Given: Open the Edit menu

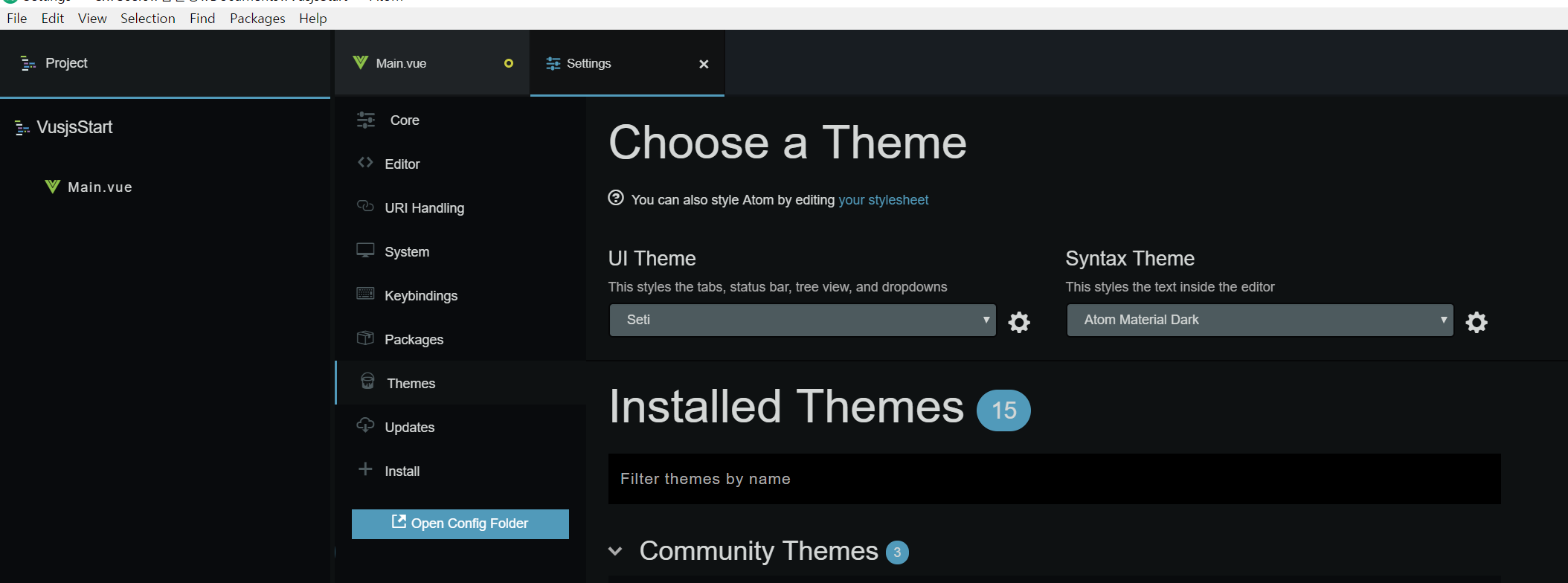Looking at the screenshot, I should pos(53,19).
